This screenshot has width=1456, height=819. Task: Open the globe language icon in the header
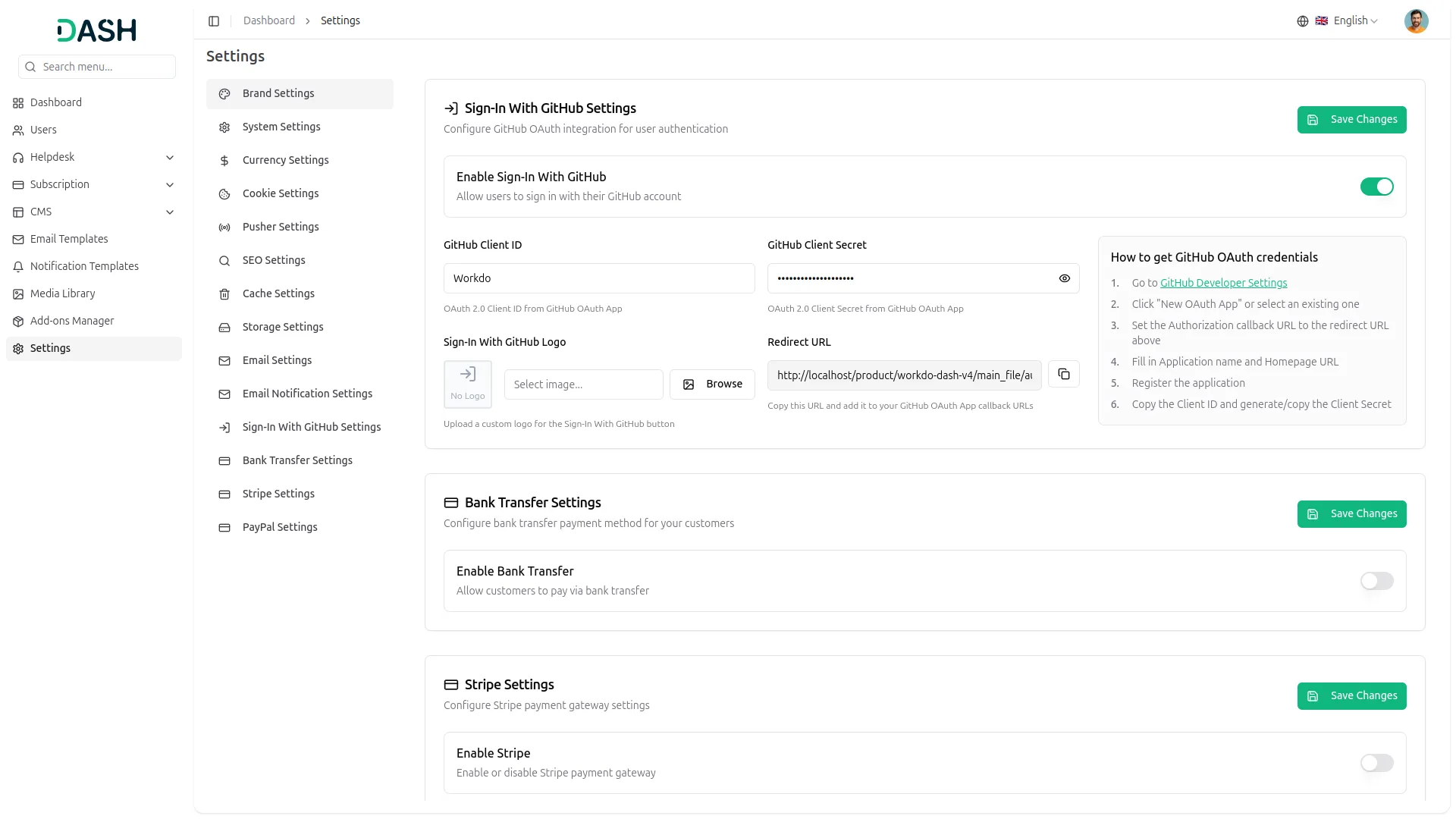[1303, 20]
